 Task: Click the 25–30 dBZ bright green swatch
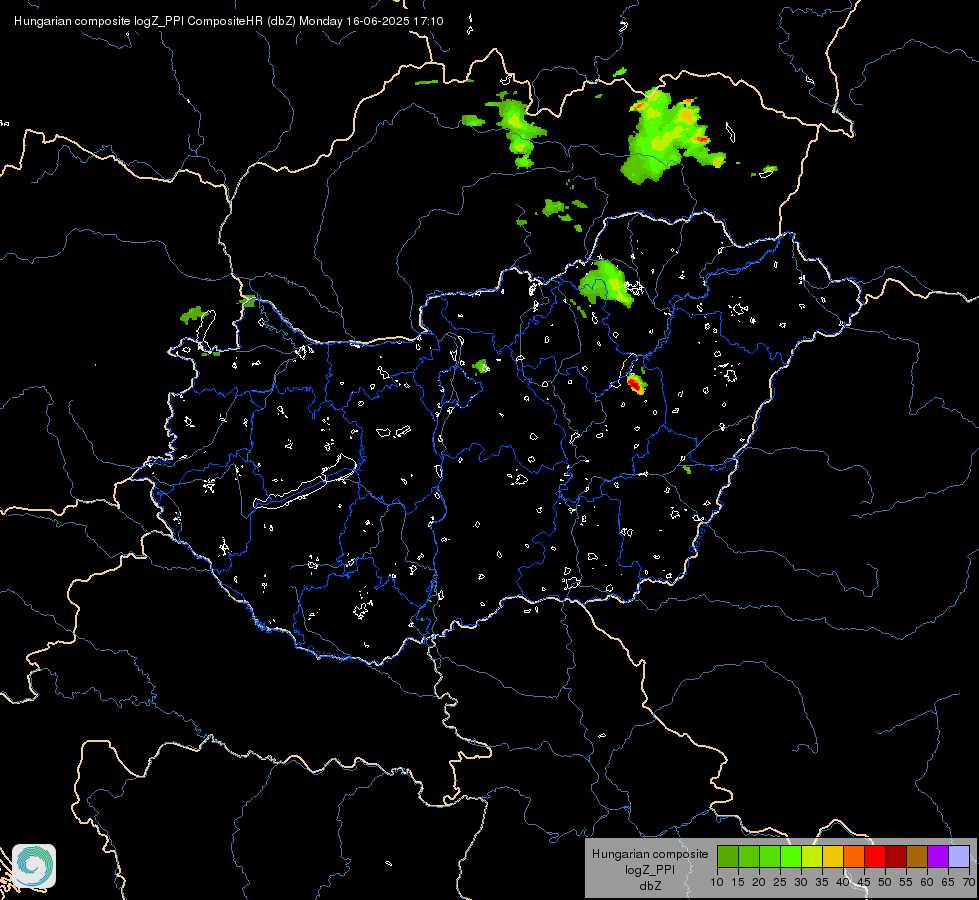pos(790,856)
